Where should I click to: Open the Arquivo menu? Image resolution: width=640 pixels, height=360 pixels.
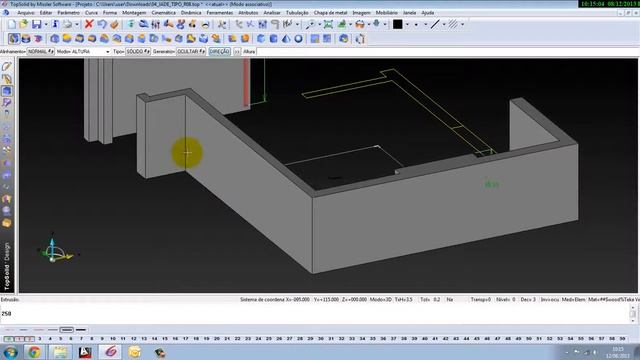click(26, 13)
